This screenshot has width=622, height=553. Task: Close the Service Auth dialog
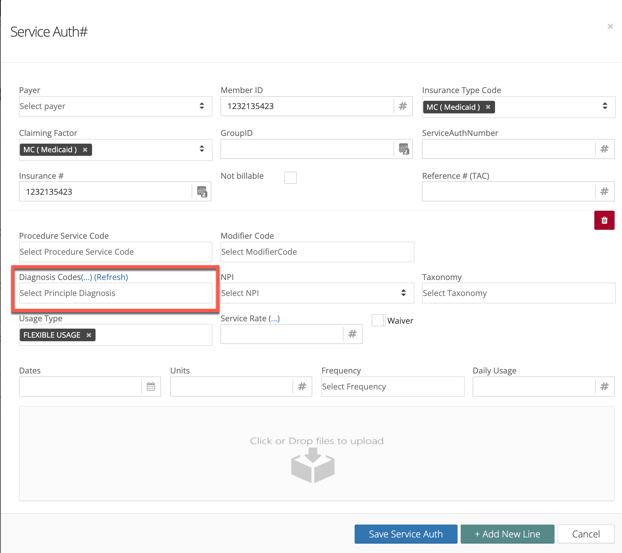point(610,27)
